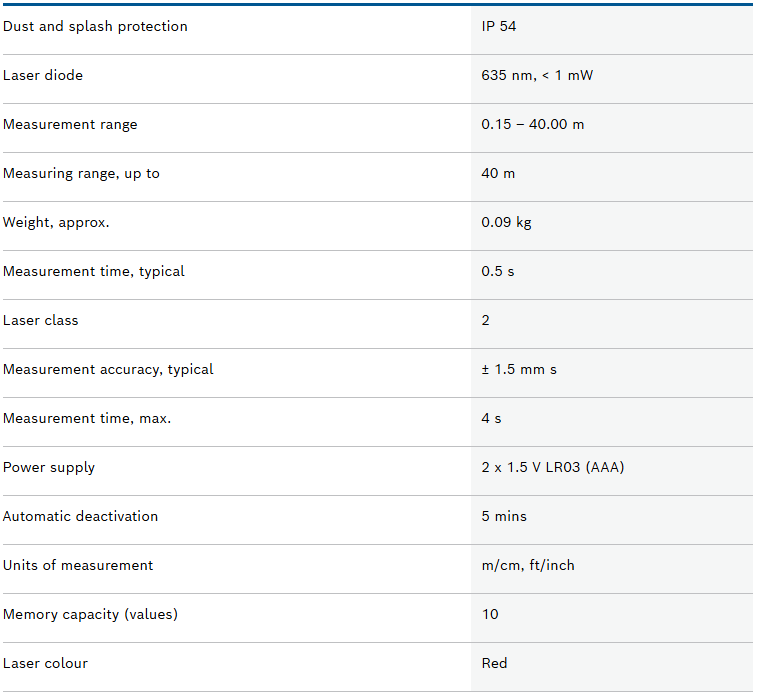The height and width of the screenshot is (693, 757).
Task: Select the "Red" laser colour value
Action: tap(494, 664)
